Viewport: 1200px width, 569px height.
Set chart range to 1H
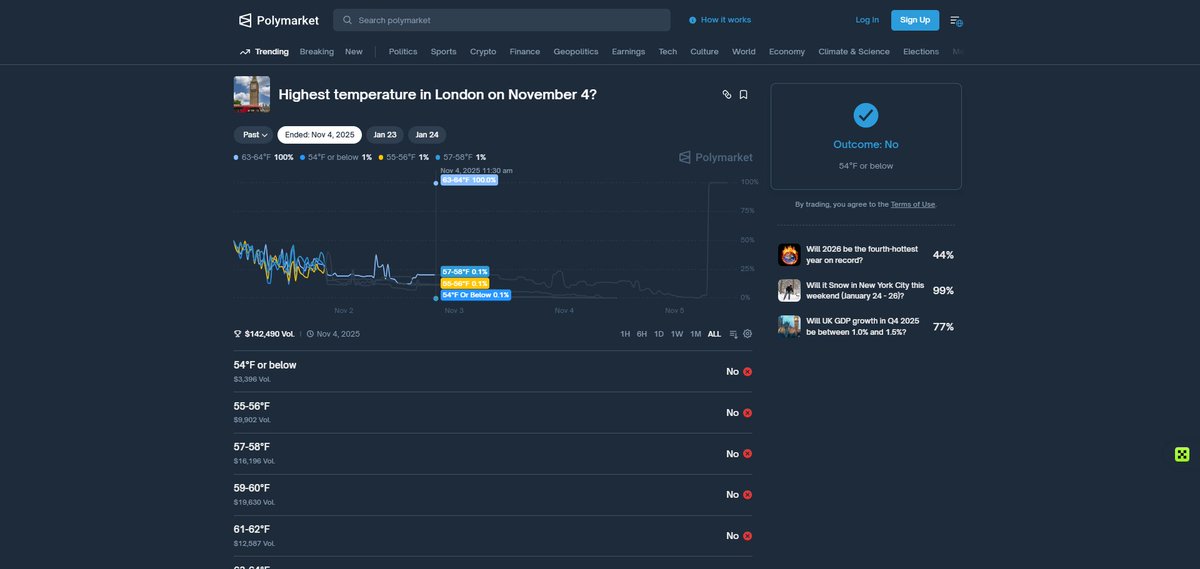tap(625, 334)
